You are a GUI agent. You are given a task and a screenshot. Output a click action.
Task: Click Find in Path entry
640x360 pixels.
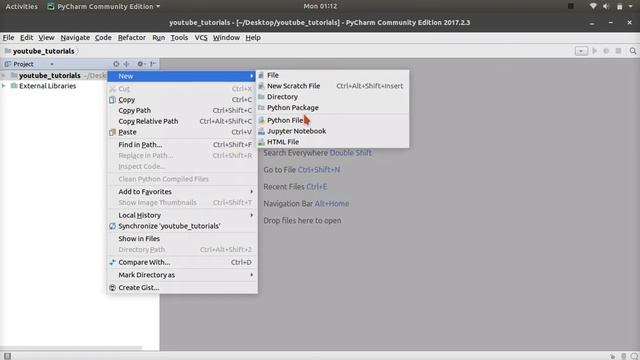(182, 144)
